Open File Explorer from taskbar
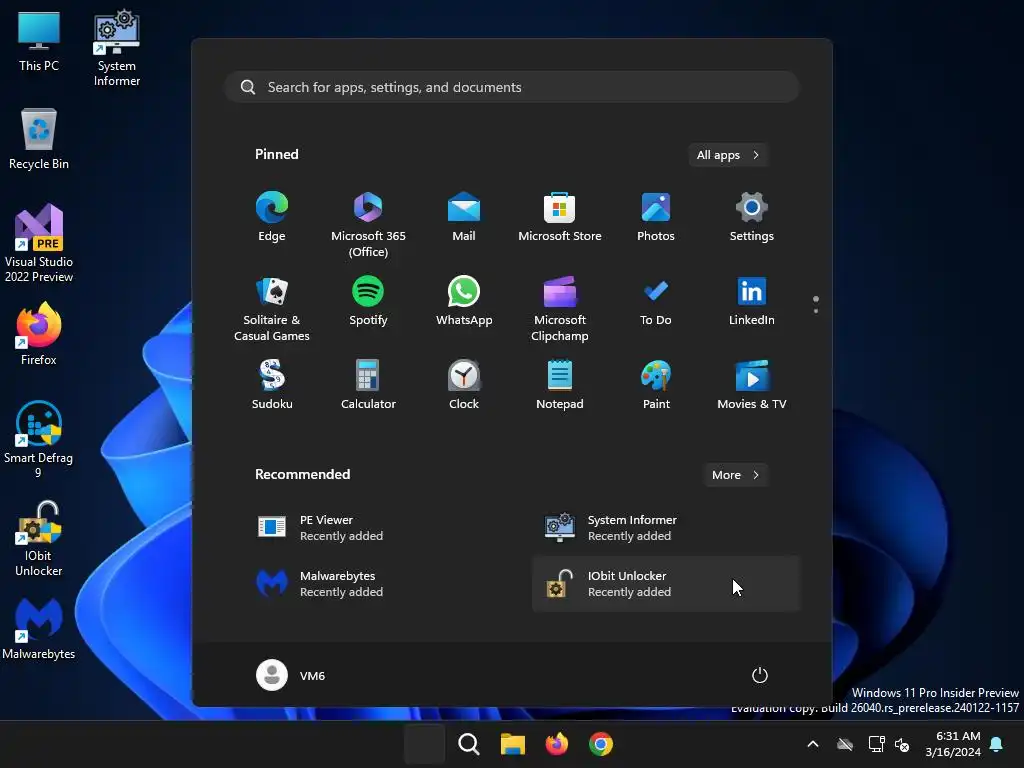This screenshot has width=1024, height=768. (x=513, y=744)
